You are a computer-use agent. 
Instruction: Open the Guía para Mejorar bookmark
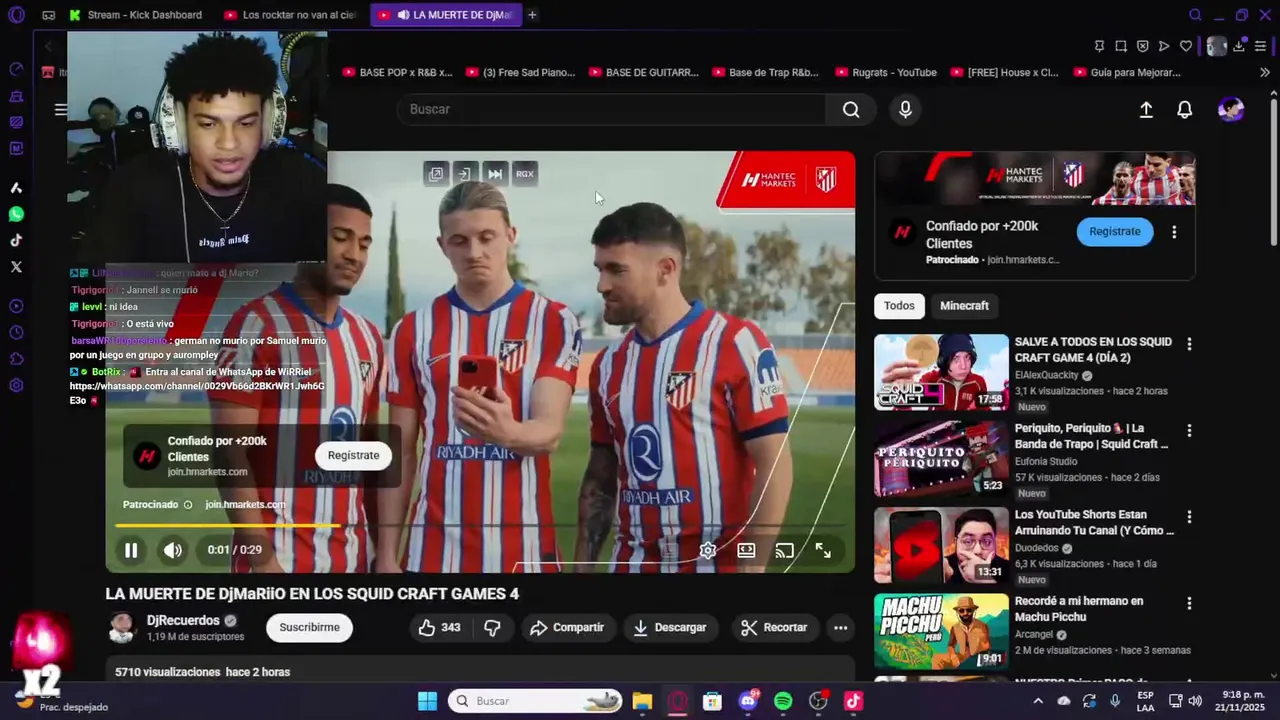tap(1126, 72)
